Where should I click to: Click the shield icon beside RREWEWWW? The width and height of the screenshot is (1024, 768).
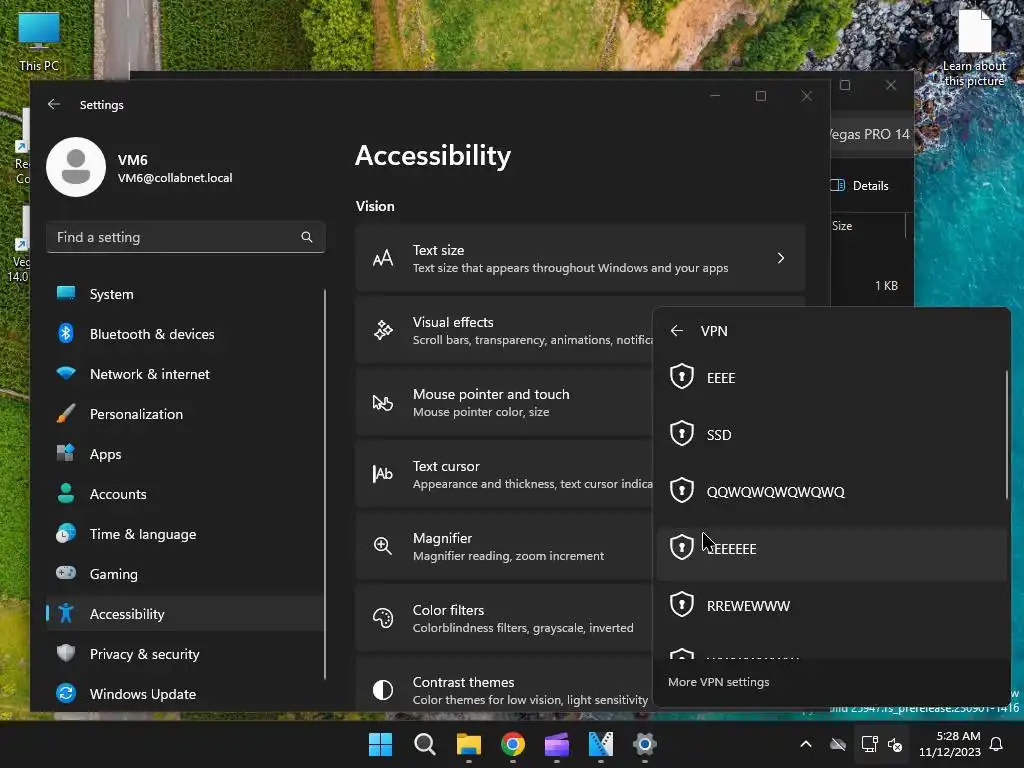[682, 604]
